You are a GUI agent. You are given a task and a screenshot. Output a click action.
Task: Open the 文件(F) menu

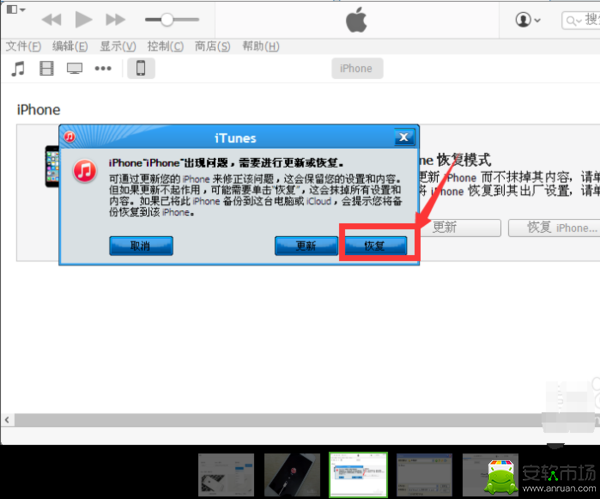[x=24, y=46]
